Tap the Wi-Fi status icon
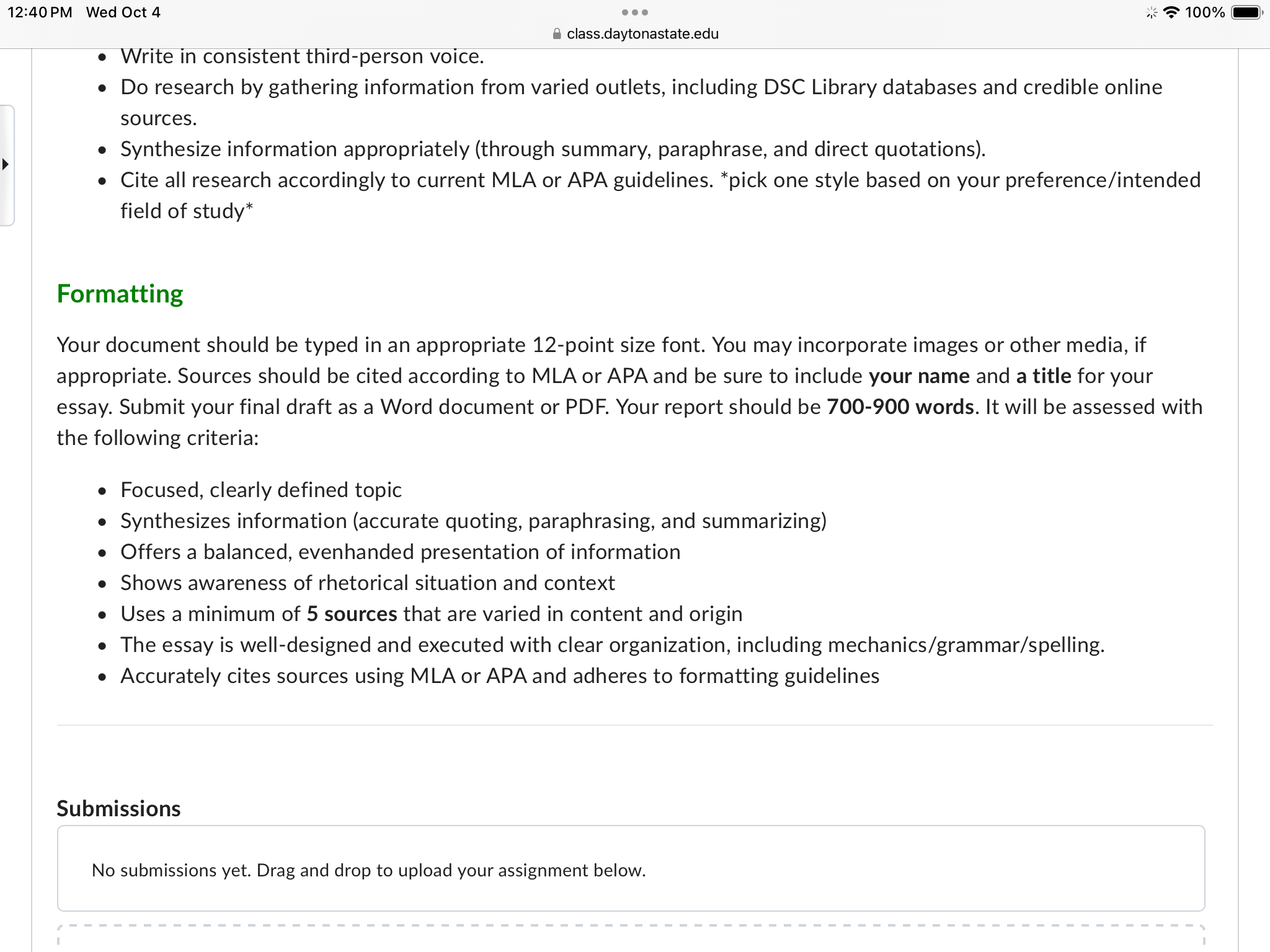1270x952 pixels. (1171, 12)
